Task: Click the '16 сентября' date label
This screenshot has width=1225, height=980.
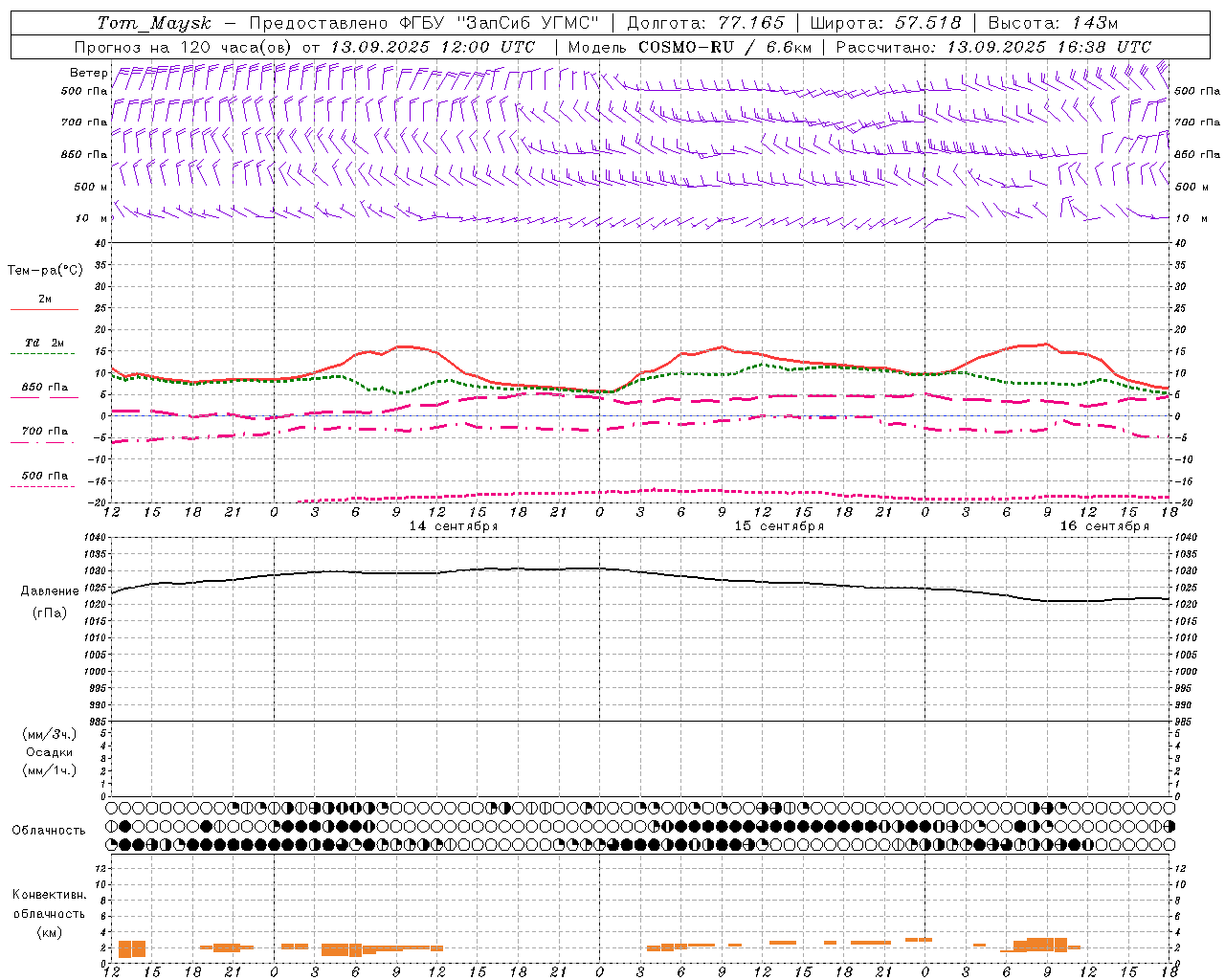Action: 1104,526
